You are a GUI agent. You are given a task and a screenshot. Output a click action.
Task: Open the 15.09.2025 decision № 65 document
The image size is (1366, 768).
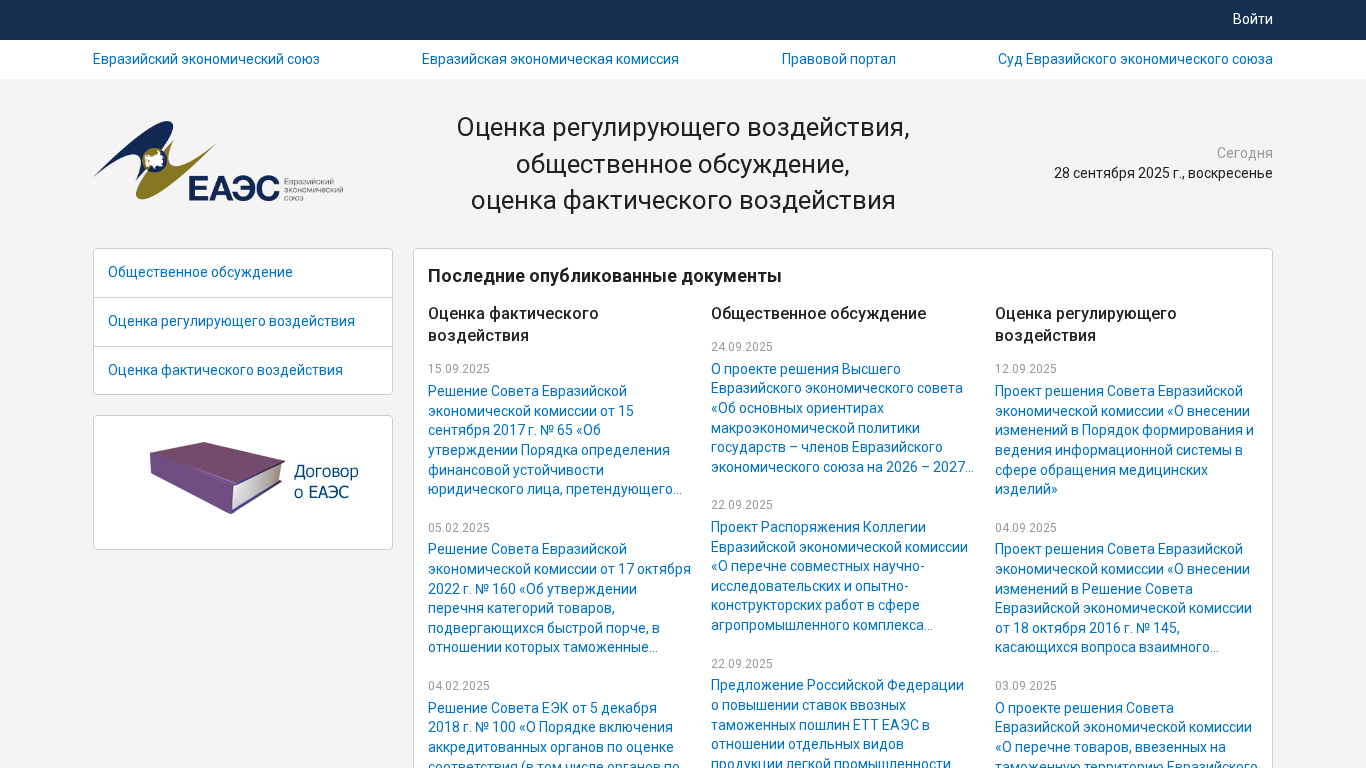(x=555, y=440)
